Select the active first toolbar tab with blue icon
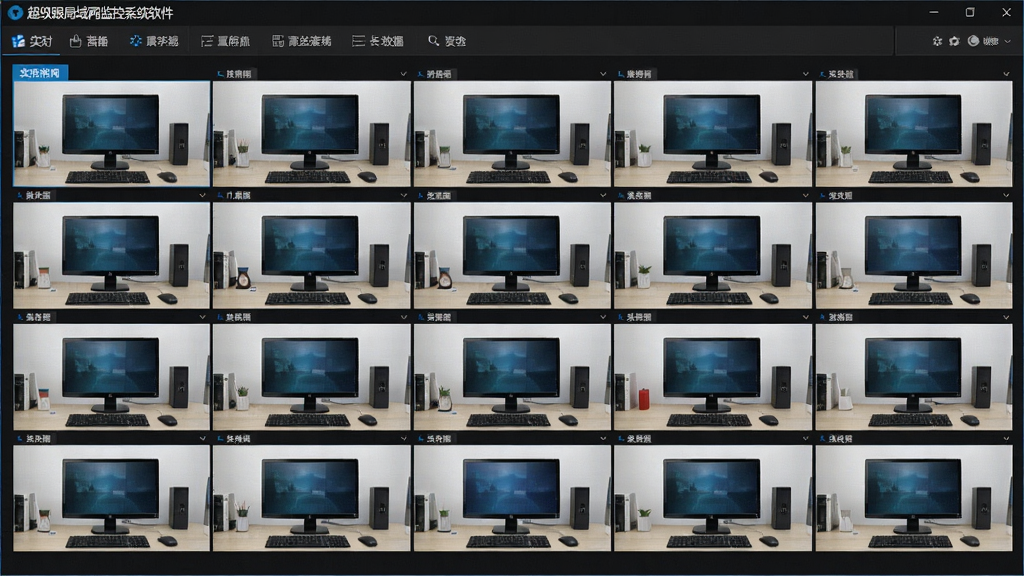 point(32,41)
